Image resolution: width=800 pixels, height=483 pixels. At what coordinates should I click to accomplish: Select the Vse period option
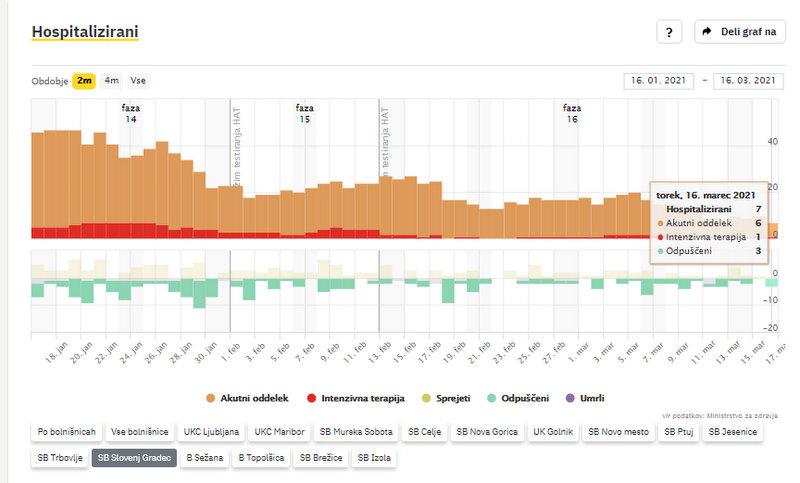click(138, 81)
